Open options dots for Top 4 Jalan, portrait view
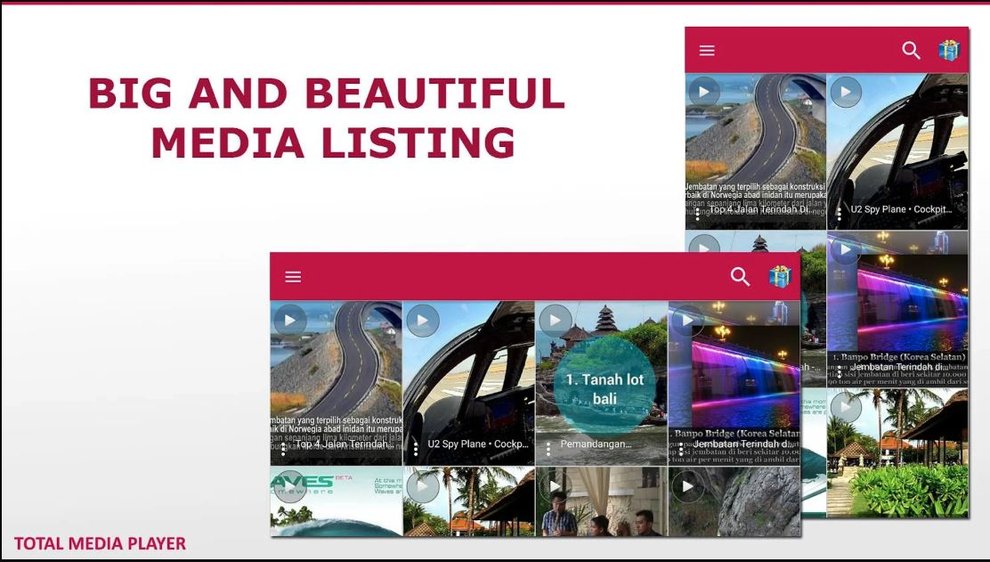The height and width of the screenshot is (562, 990). coord(697,214)
